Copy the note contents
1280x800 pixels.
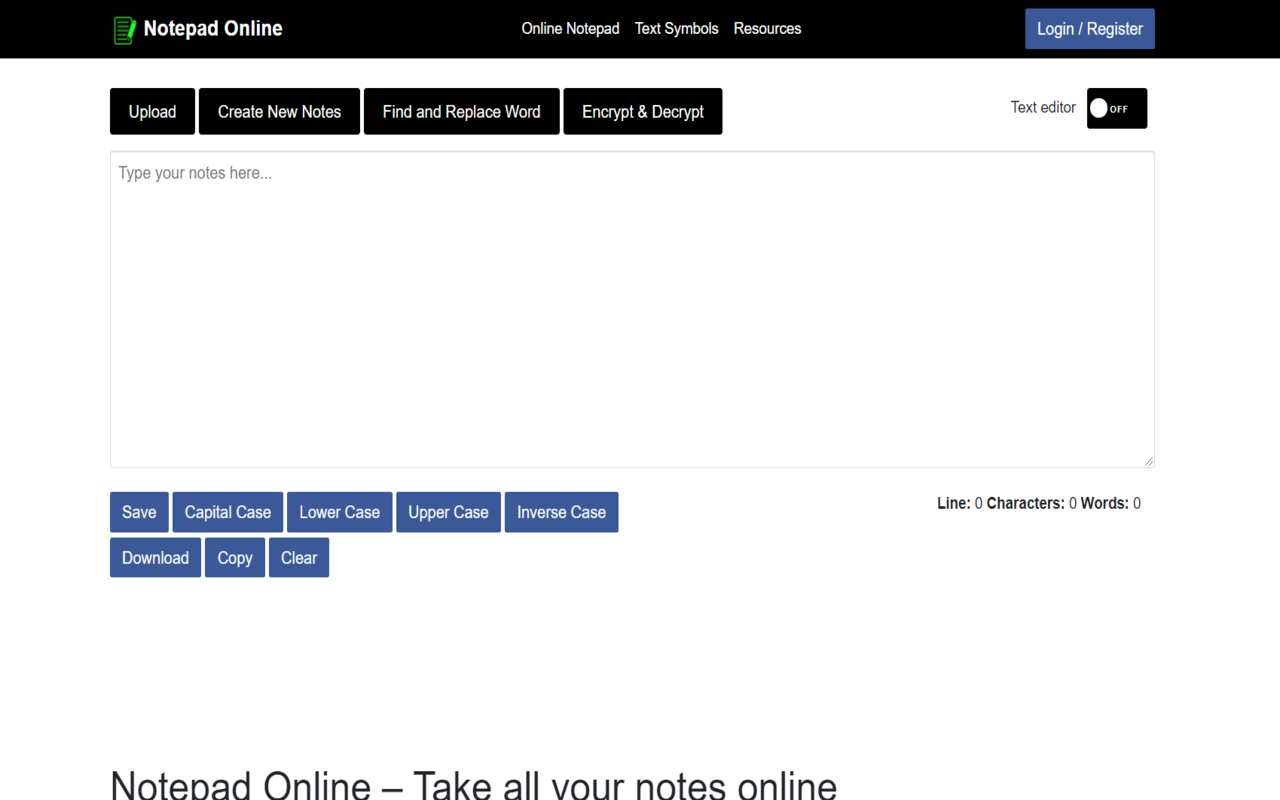[235, 557]
